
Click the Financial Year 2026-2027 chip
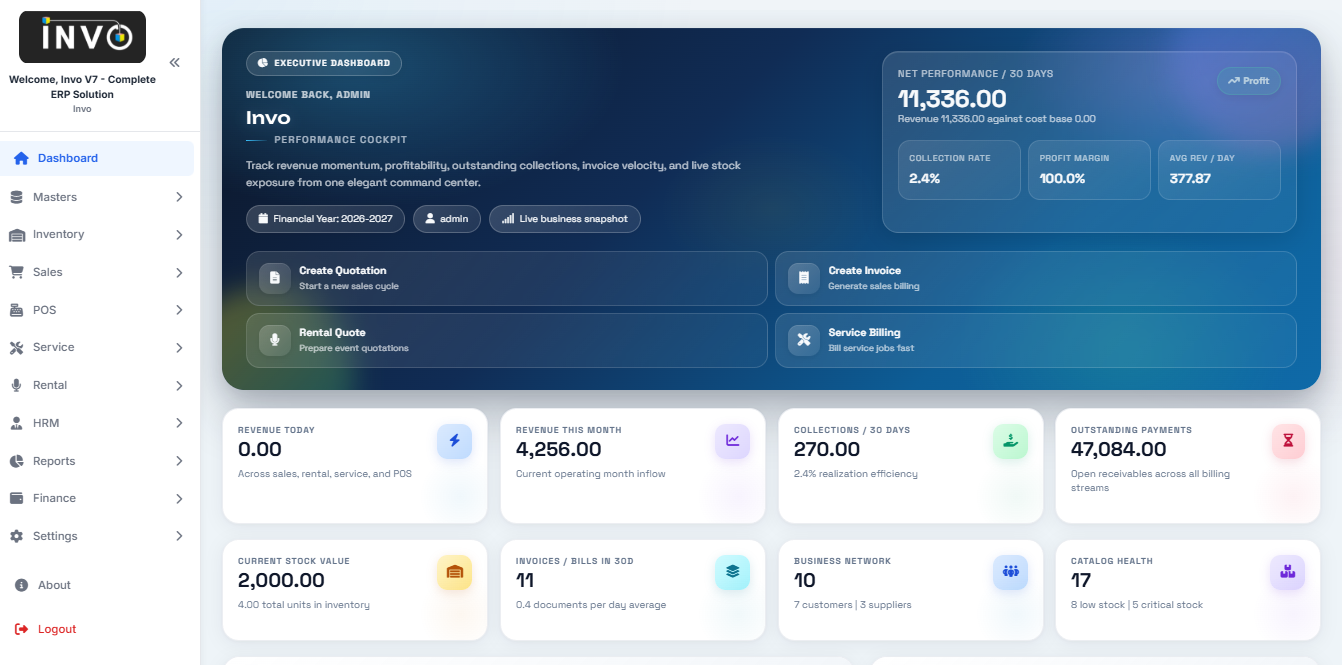pos(326,219)
